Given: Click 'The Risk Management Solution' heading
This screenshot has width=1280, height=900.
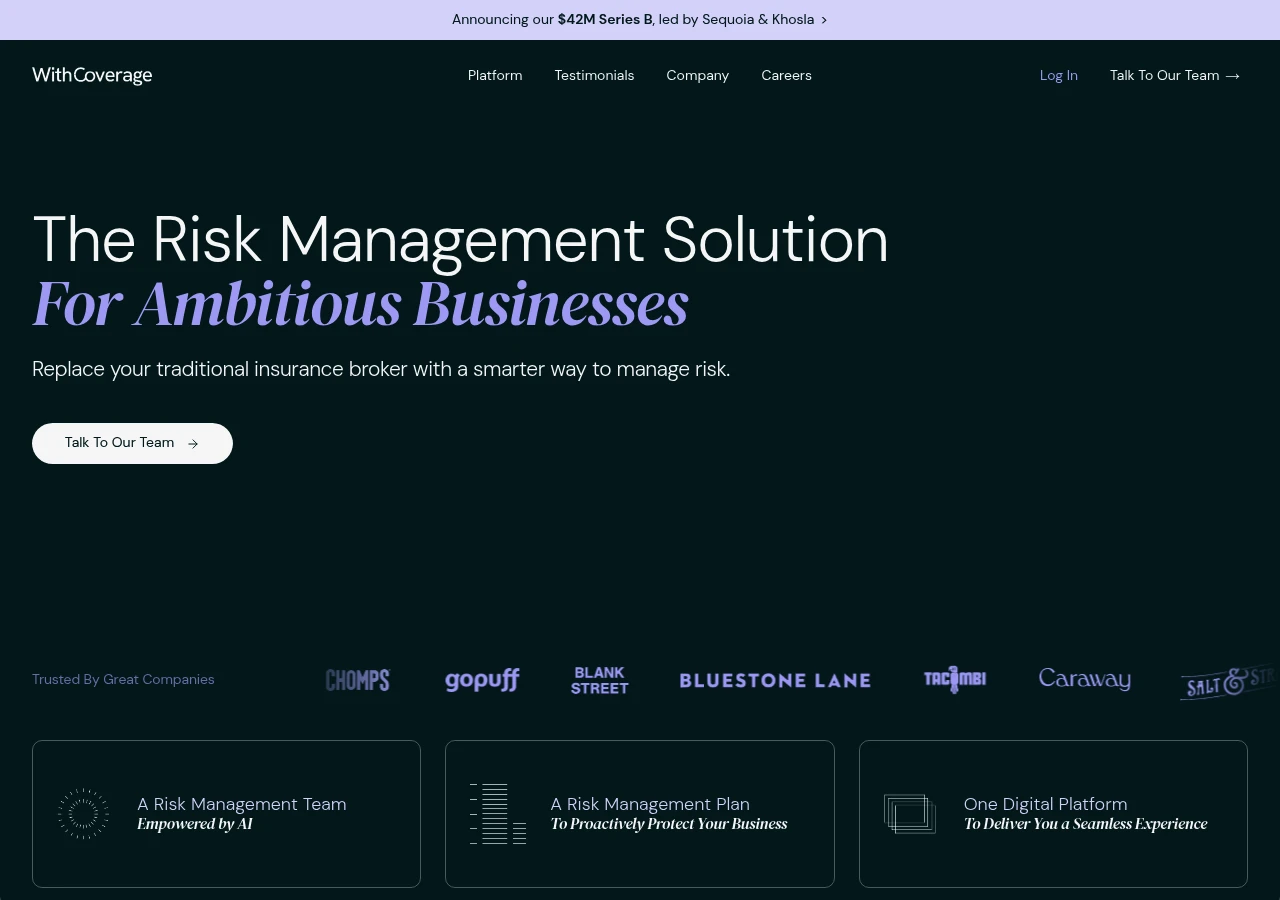Looking at the screenshot, I should [x=461, y=240].
